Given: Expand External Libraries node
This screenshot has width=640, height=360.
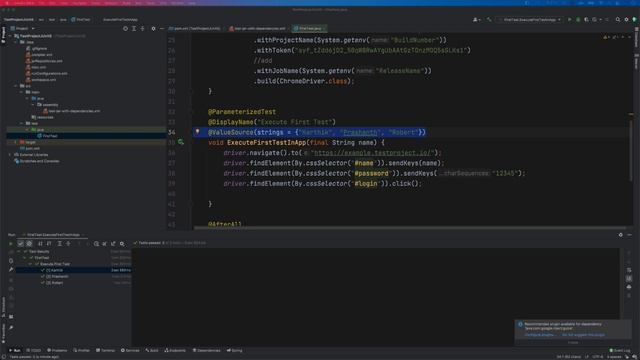Looking at the screenshot, I should tap(10, 155).
